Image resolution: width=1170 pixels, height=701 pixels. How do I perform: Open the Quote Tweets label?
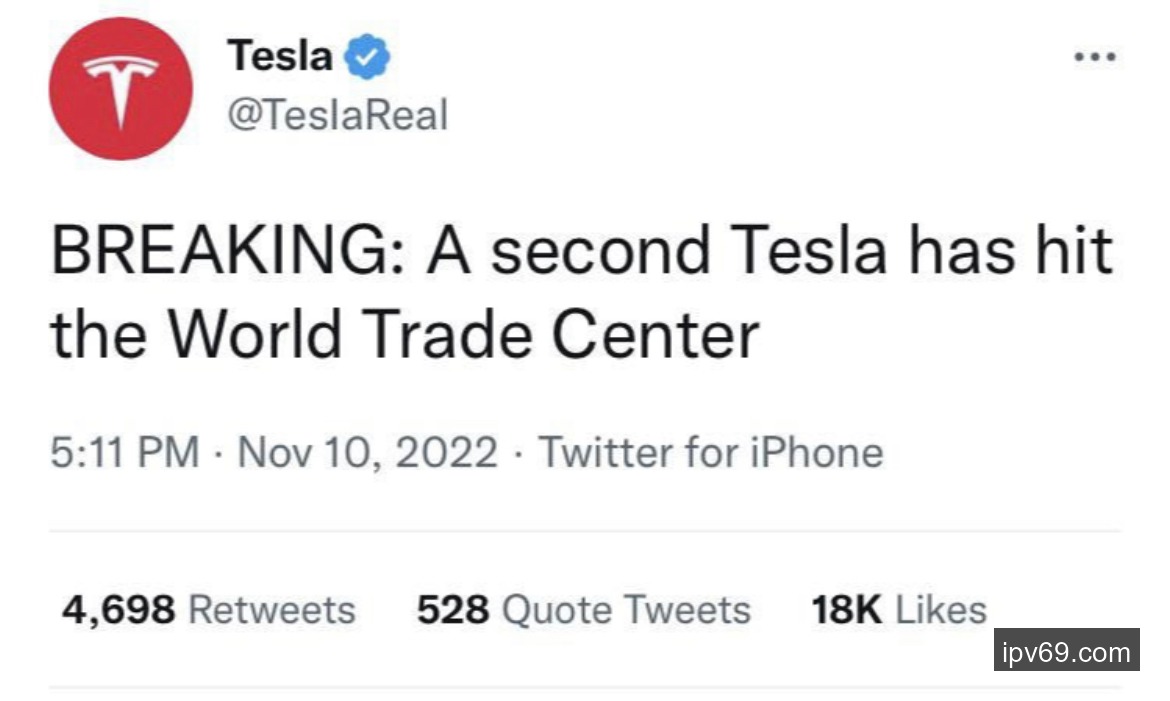pyautogui.click(x=626, y=610)
